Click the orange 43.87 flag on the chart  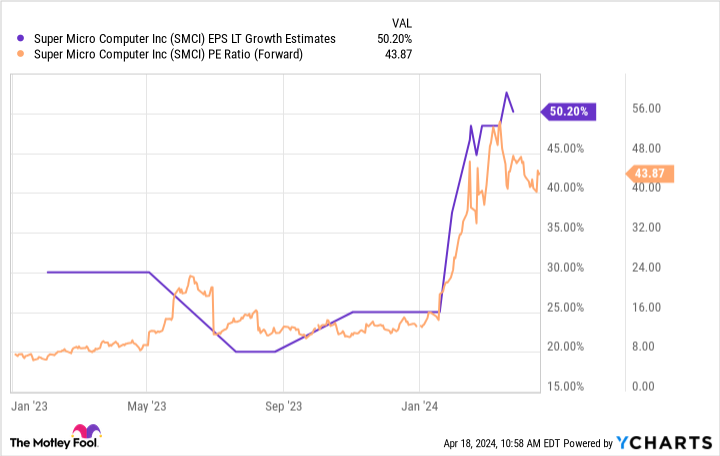point(656,174)
